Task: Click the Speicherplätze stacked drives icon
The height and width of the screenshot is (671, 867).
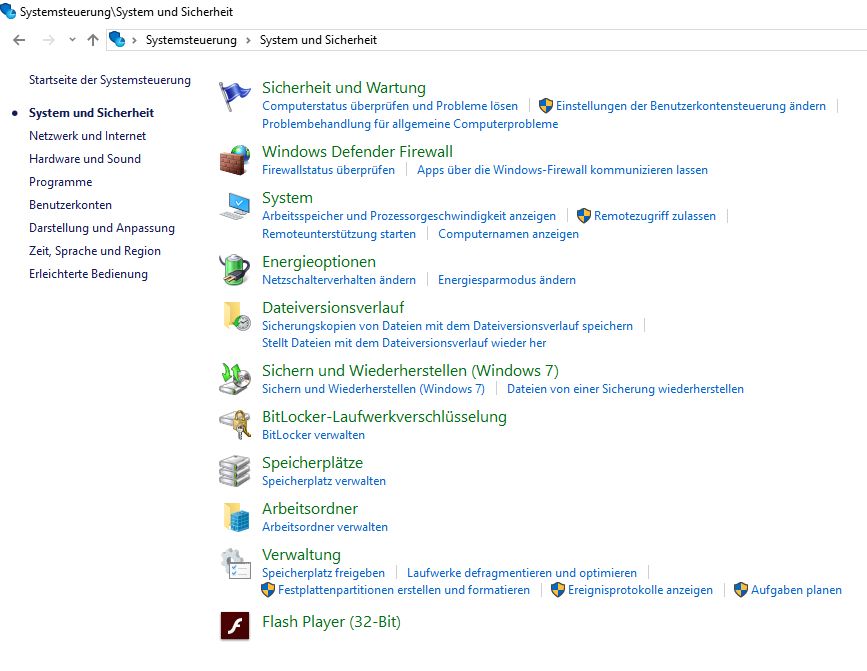Action: pyautogui.click(x=234, y=471)
